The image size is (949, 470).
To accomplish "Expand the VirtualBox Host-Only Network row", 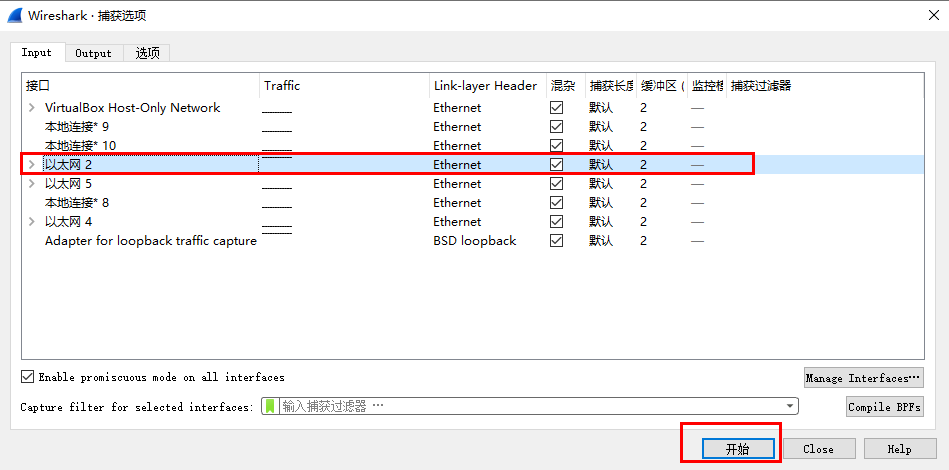I will 32,108.
